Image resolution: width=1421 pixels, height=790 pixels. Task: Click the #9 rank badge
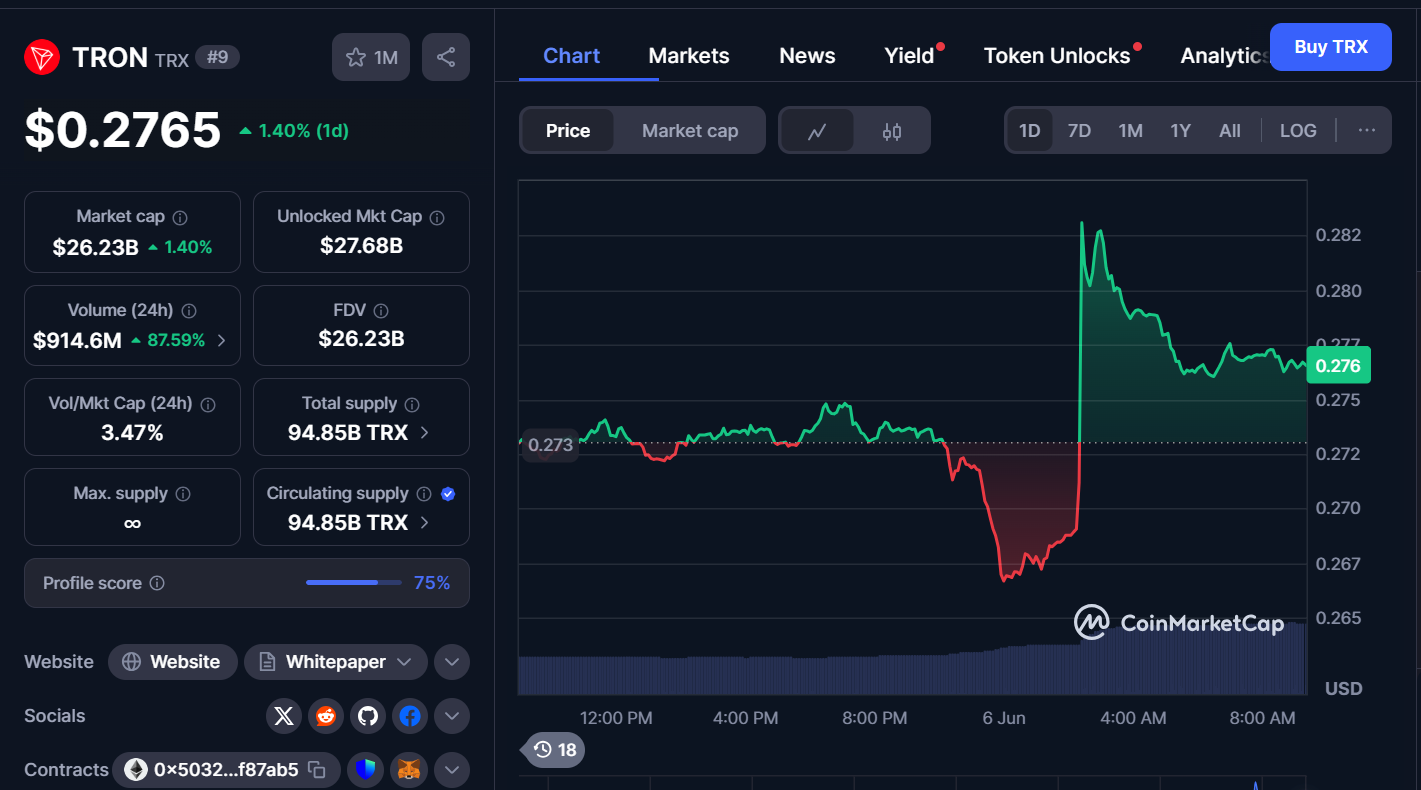coord(217,57)
